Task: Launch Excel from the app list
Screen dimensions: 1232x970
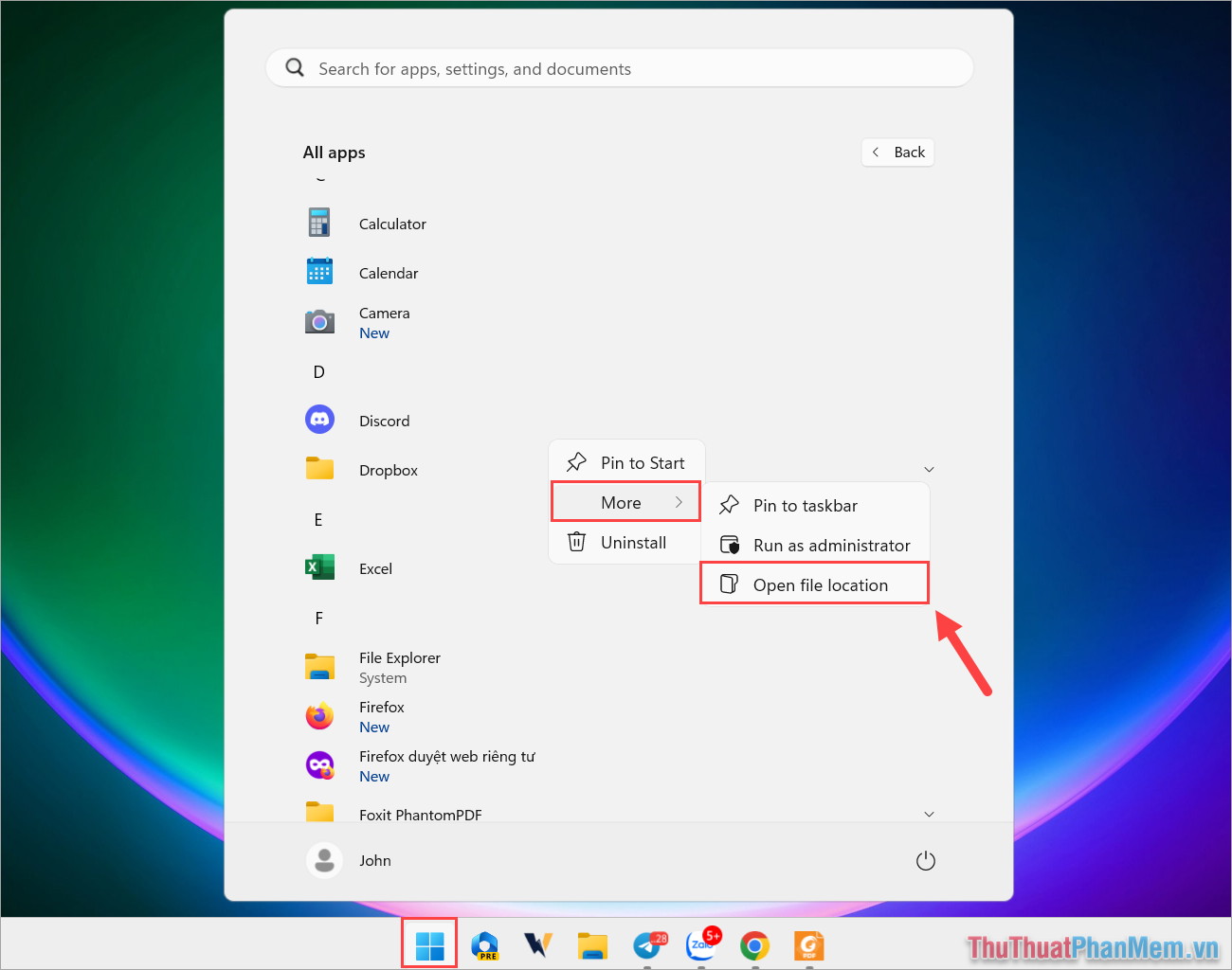Action: click(x=375, y=568)
